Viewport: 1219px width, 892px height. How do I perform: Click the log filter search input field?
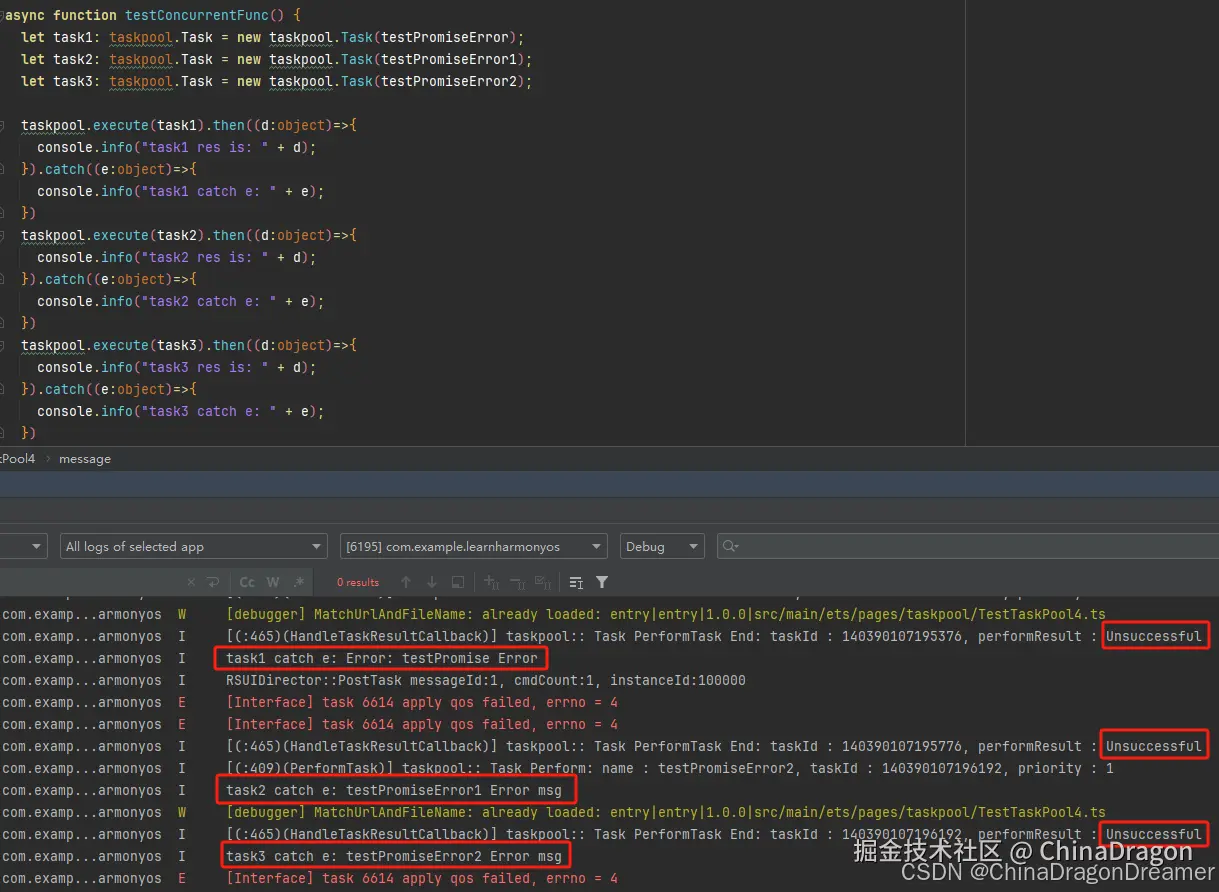[x=967, y=546]
